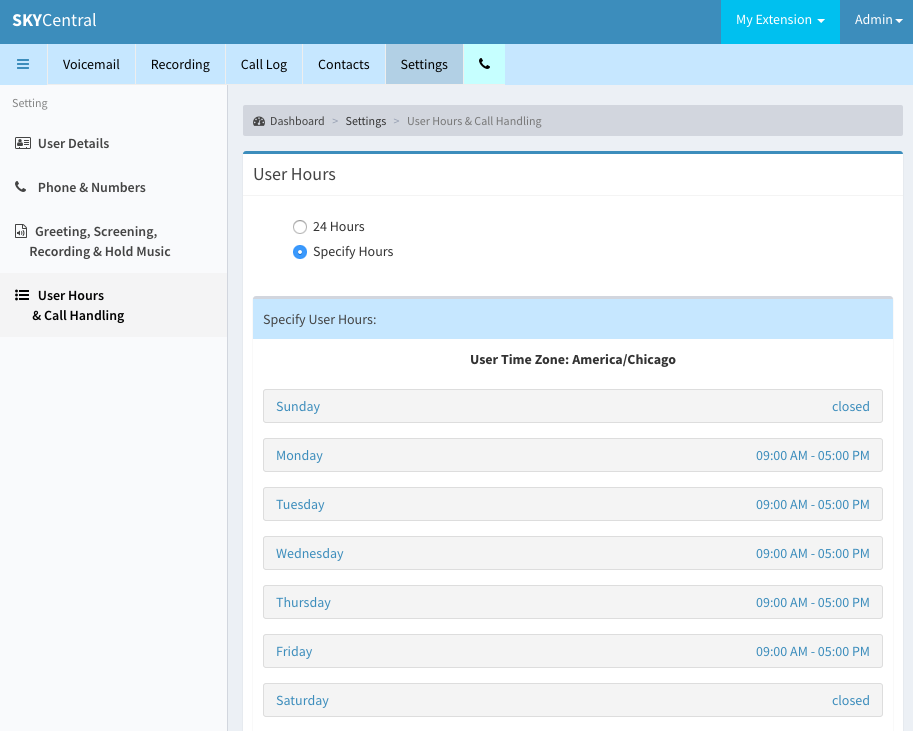Switch to the Voicemail tab
Screen dimensions: 913x731
click(x=91, y=64)
